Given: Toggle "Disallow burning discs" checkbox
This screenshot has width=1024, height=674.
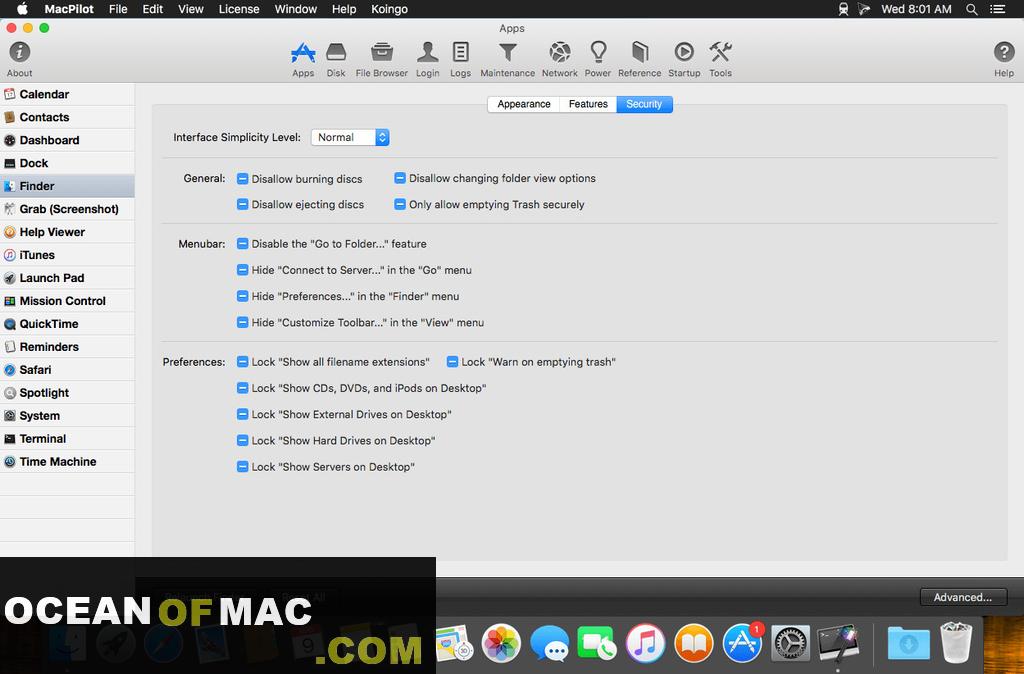Looking at the screenshot, I should click(242, 178).
